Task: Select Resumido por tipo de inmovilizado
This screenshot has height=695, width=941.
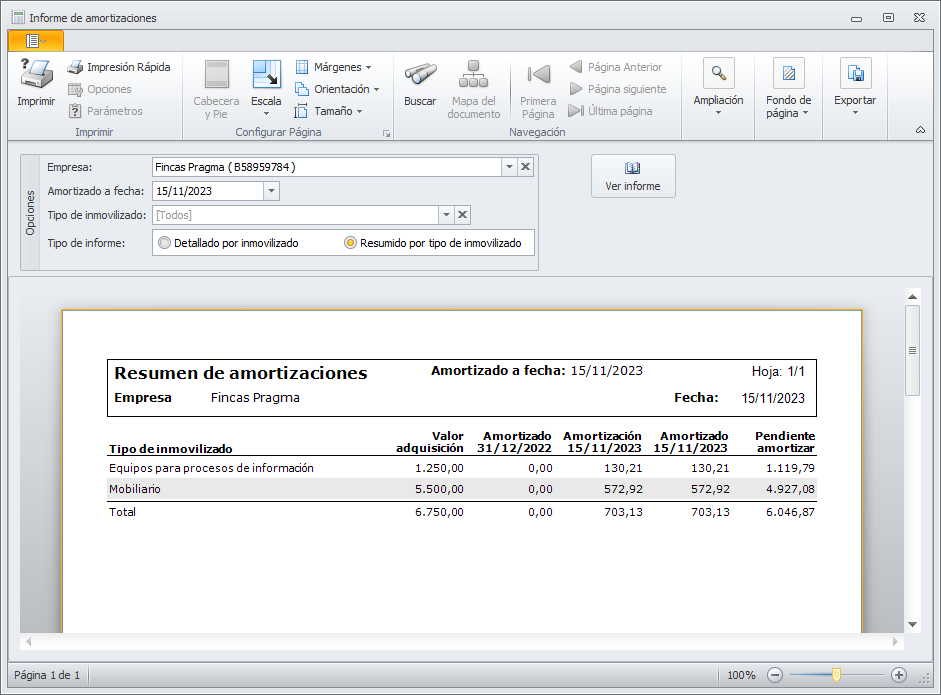Action: [350, 243]
